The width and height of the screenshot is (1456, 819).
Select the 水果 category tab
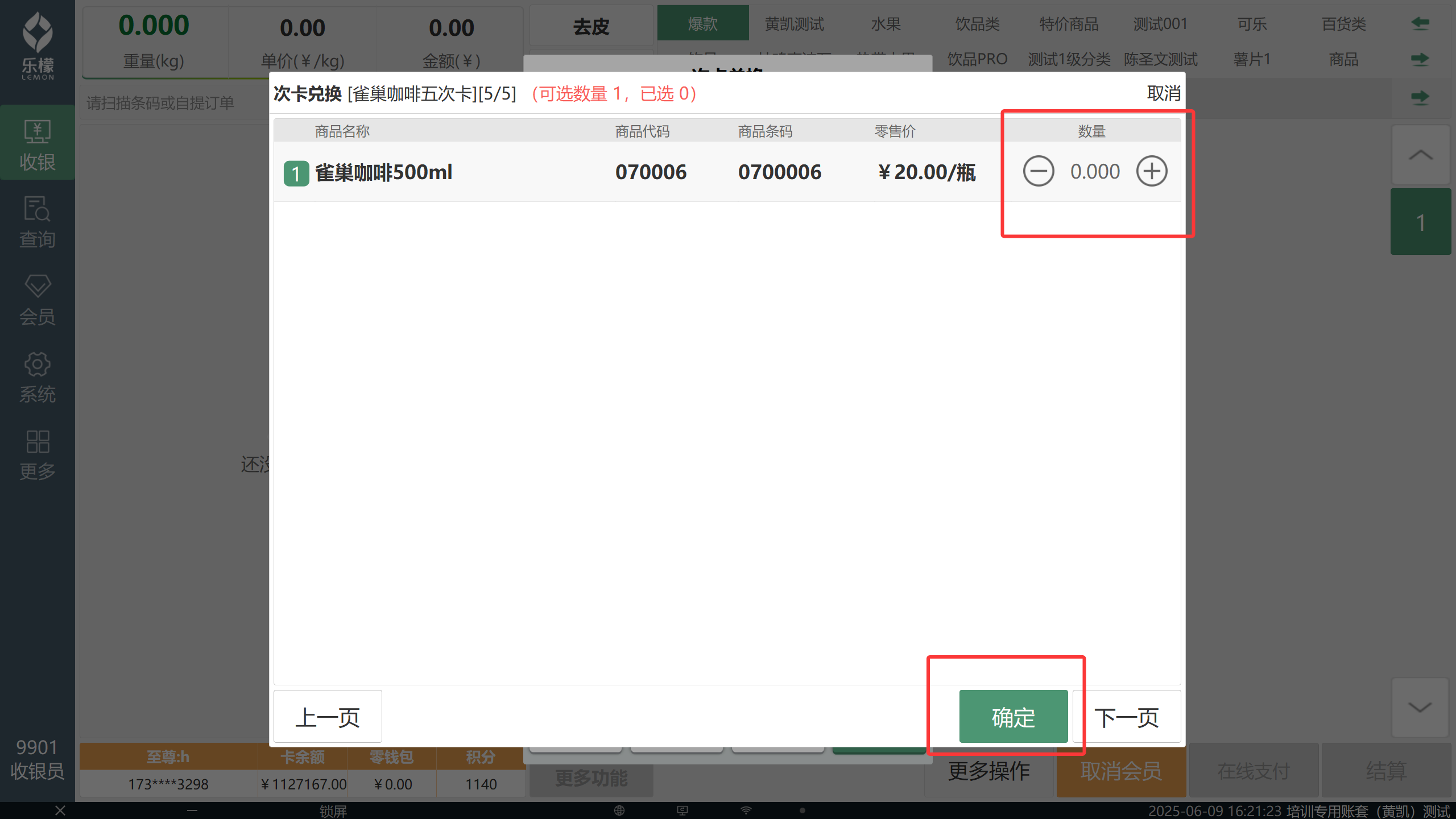click(886, 23)
